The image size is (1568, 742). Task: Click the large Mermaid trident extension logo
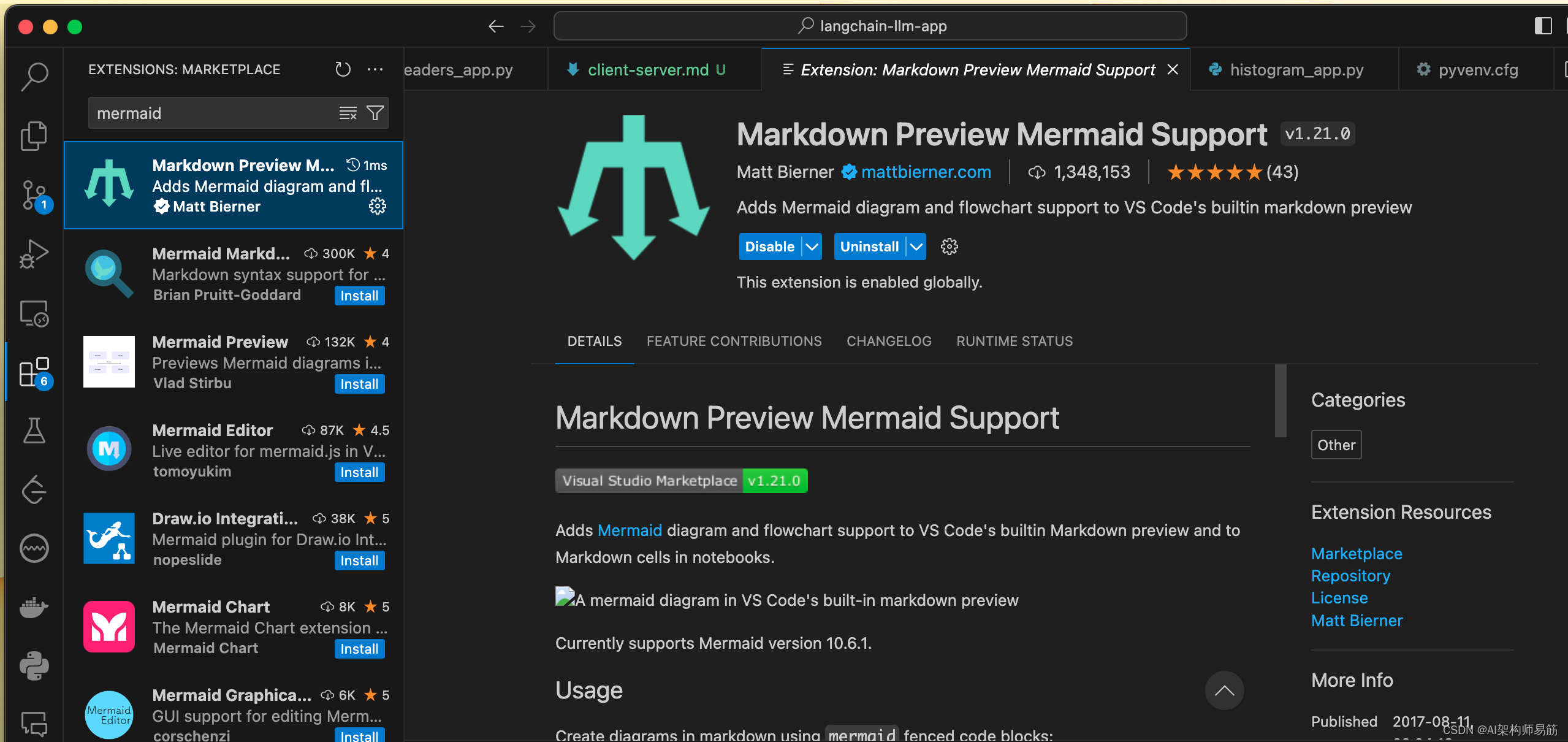[x=634, y=188]
